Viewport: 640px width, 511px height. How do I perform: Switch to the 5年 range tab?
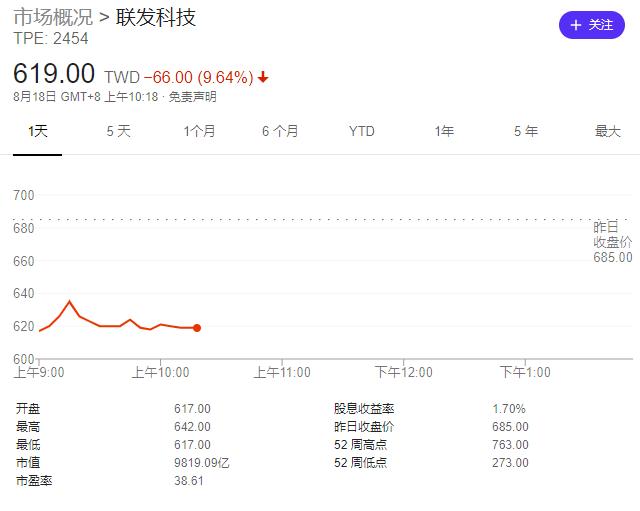[526, 131]
